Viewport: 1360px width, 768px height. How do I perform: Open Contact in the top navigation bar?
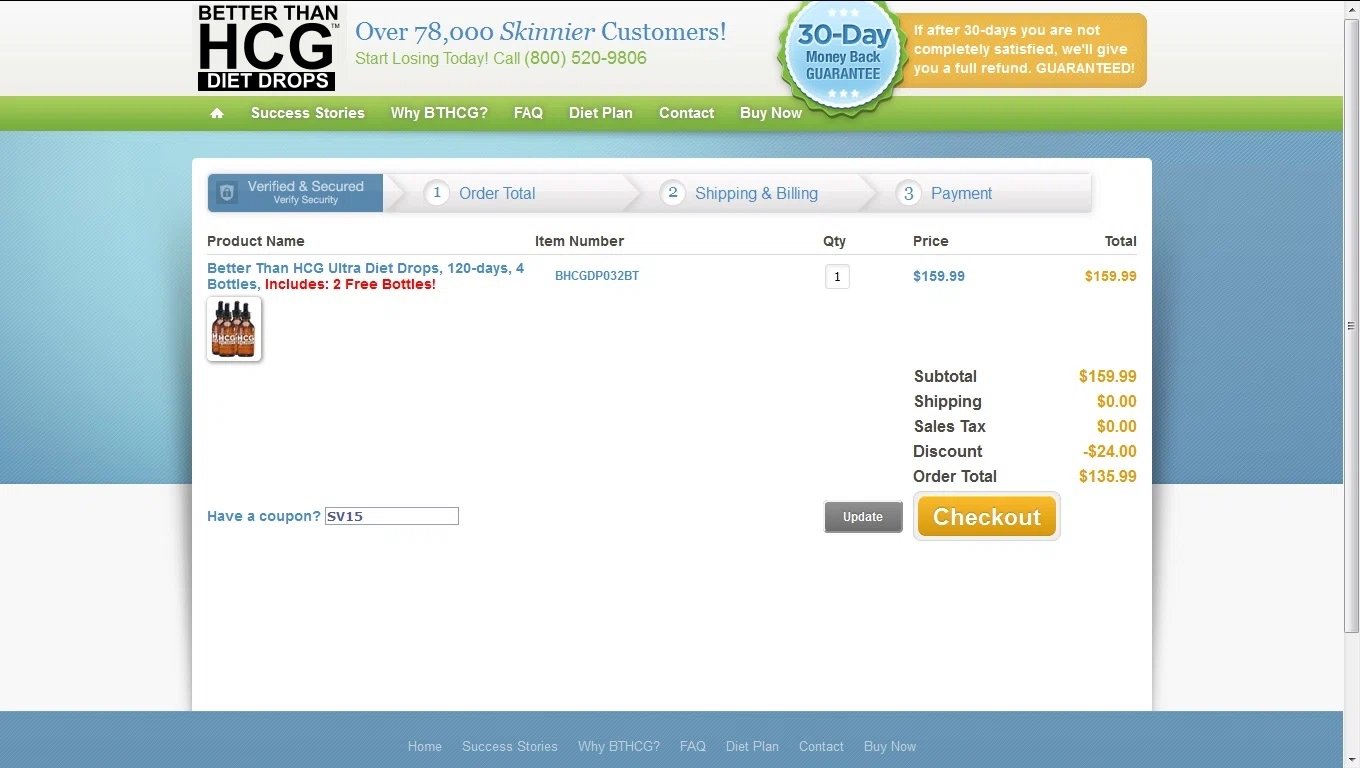point(686,113)
